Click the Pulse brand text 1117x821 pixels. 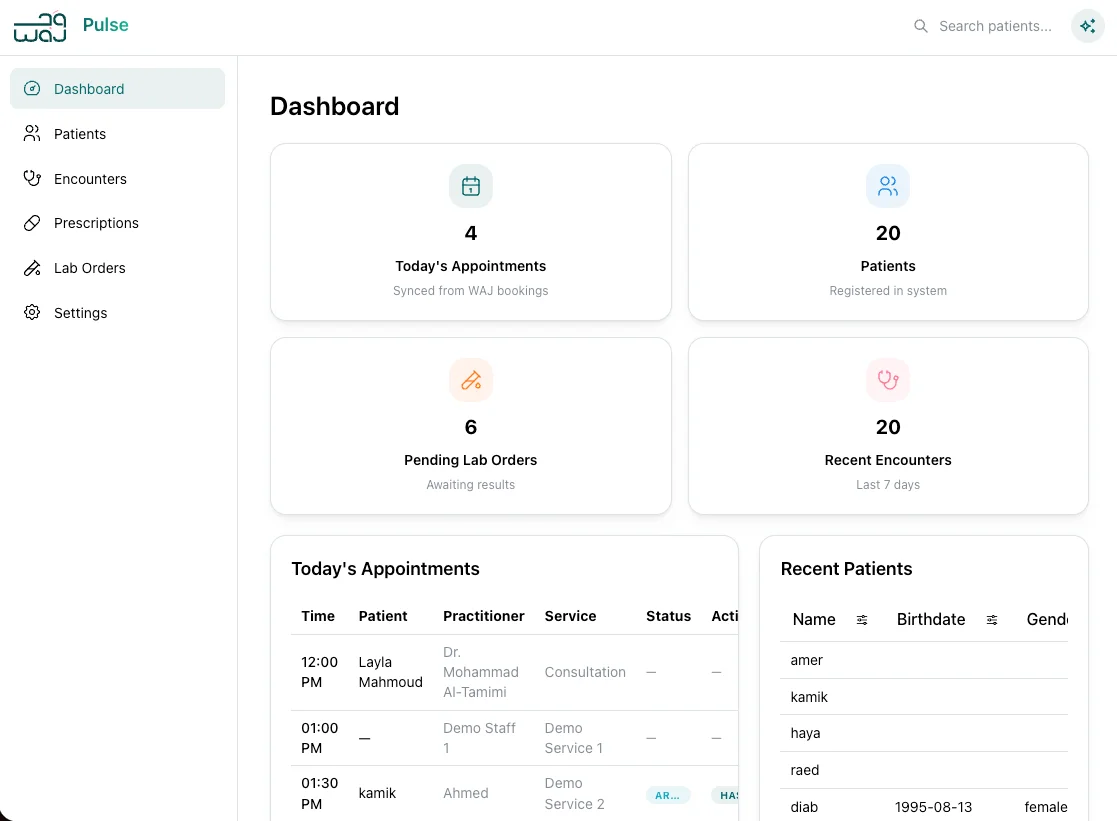coord(105,25)
